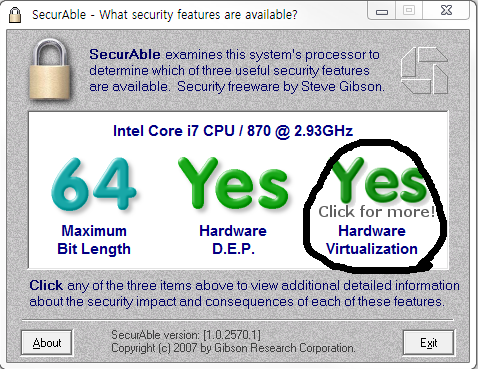Exit the SecurAble application
Viewport: 478px width, 369px height.
(x=428, y=343)
